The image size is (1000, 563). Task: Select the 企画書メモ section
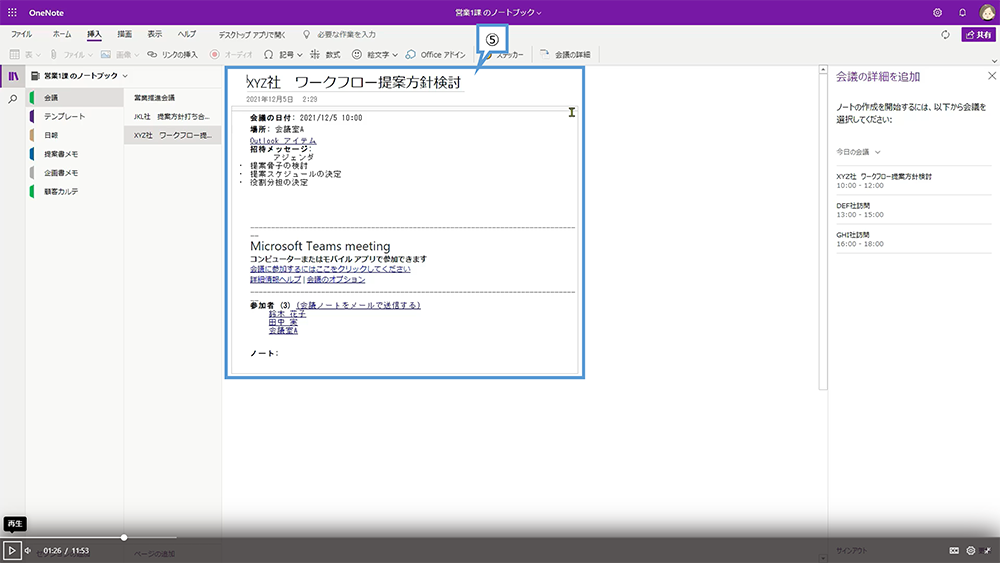point(75,173)
